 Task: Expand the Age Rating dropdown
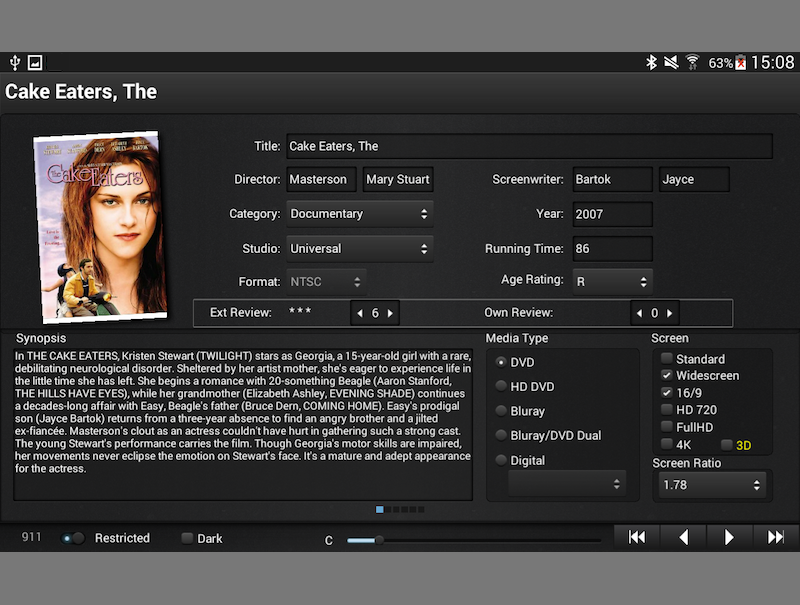(612, 282)
